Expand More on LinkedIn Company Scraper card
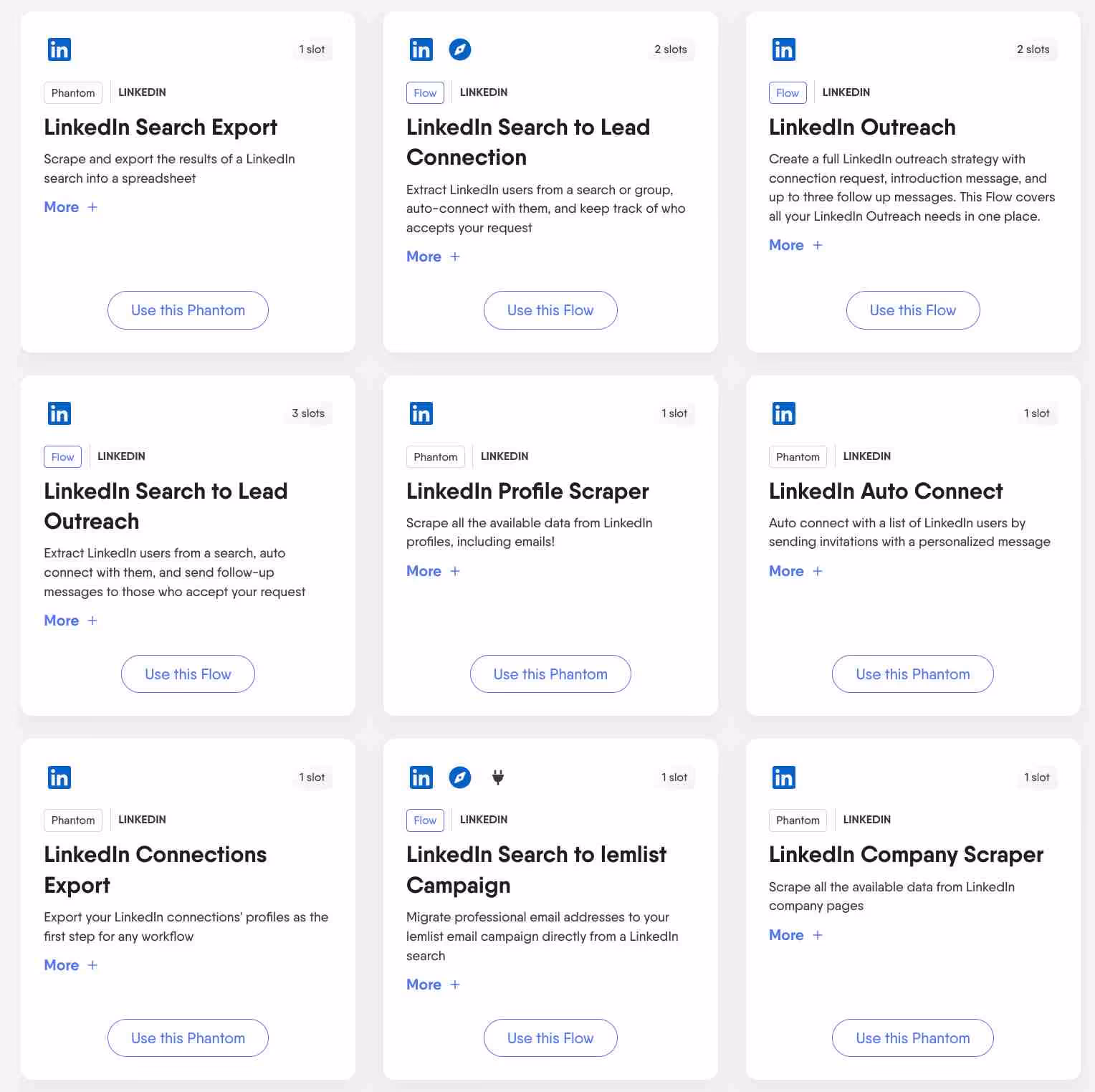 click(795, 935)
